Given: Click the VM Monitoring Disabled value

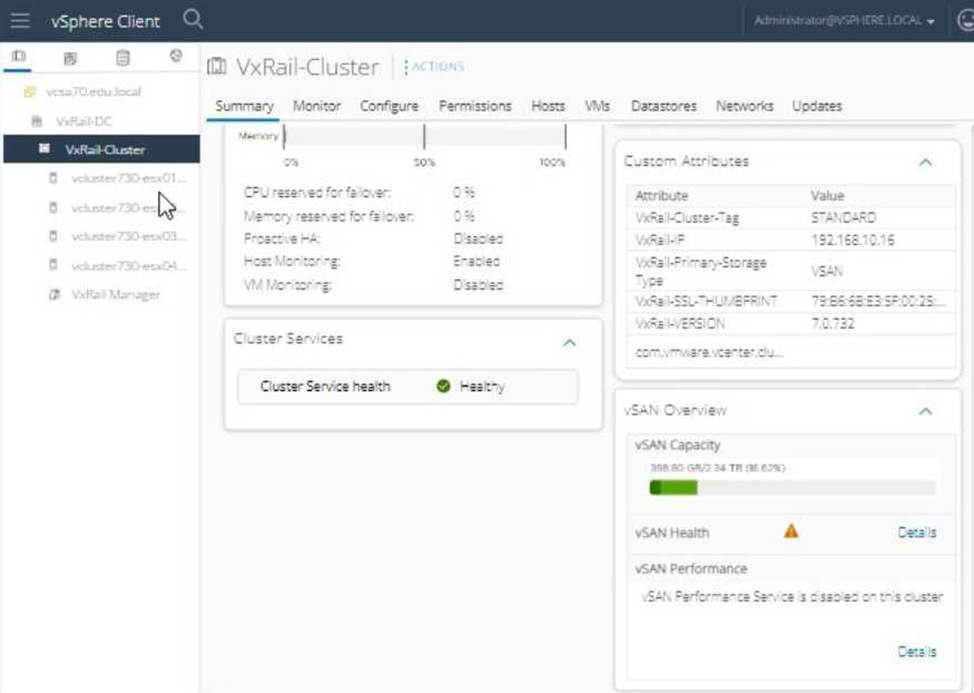Looking at the screenshot, I should [478, 285].
